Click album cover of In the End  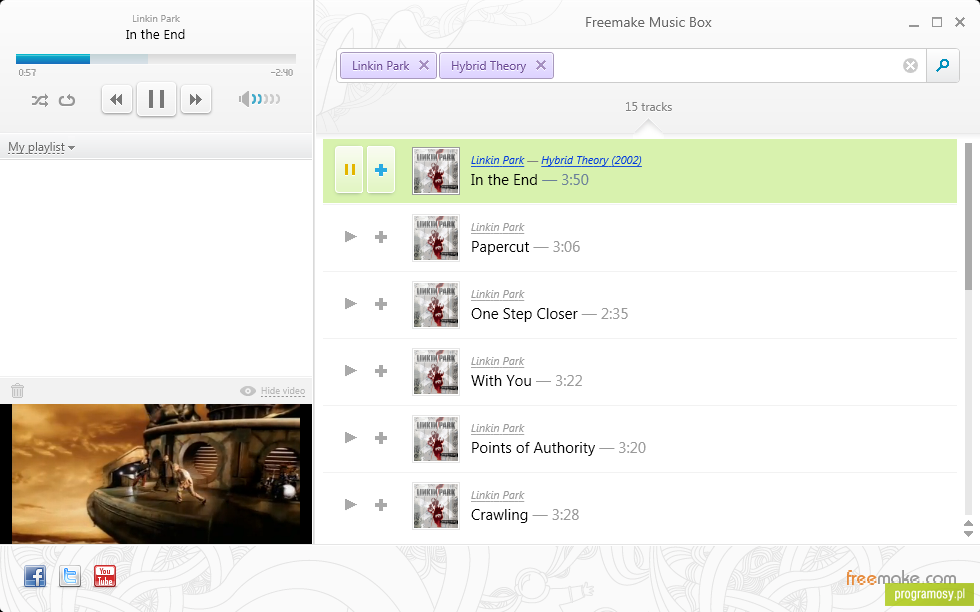[x=436, y=171]
